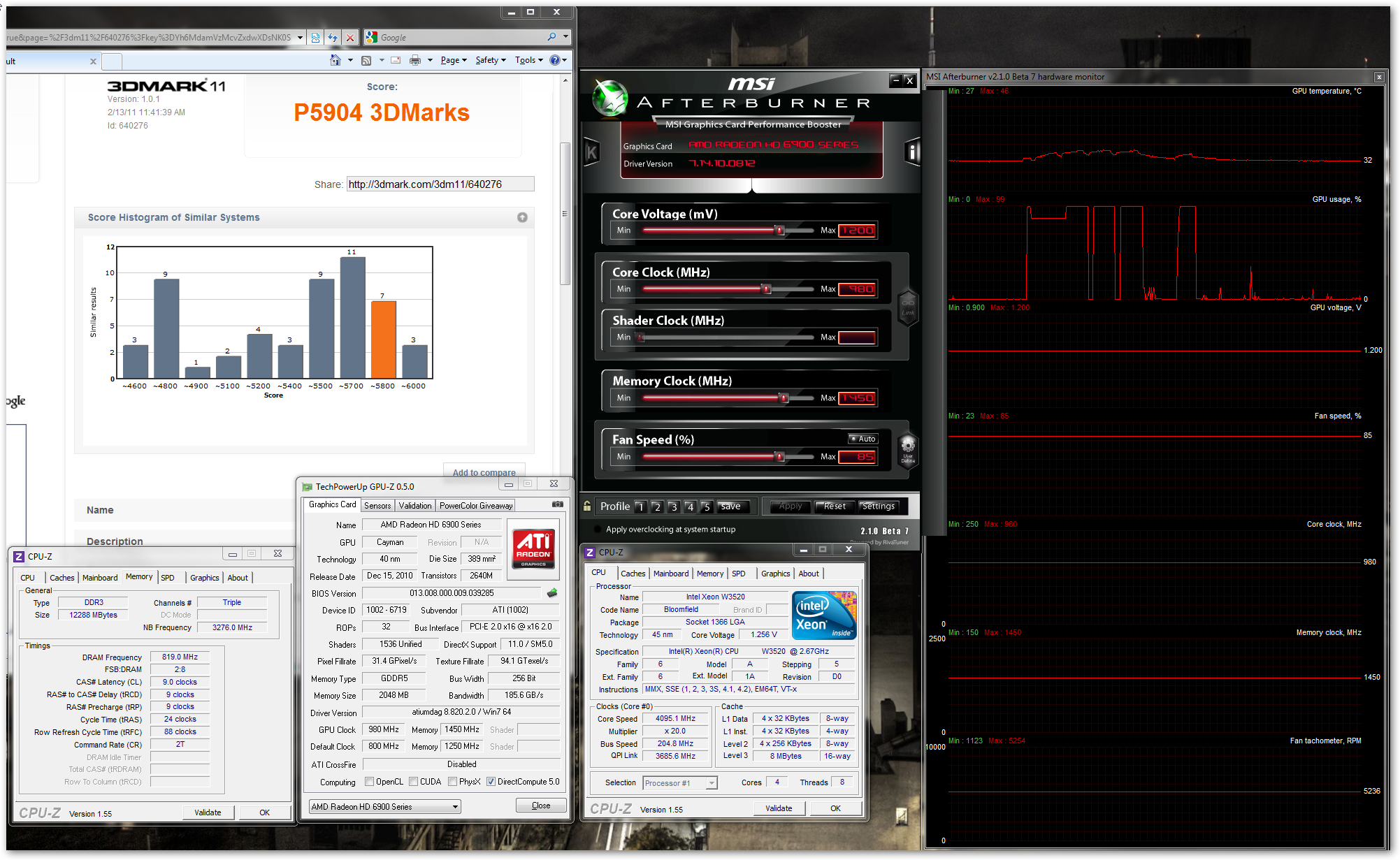Open the PowerColor Giveaway tab
The image size is (1400, 860).
point(476,506)
